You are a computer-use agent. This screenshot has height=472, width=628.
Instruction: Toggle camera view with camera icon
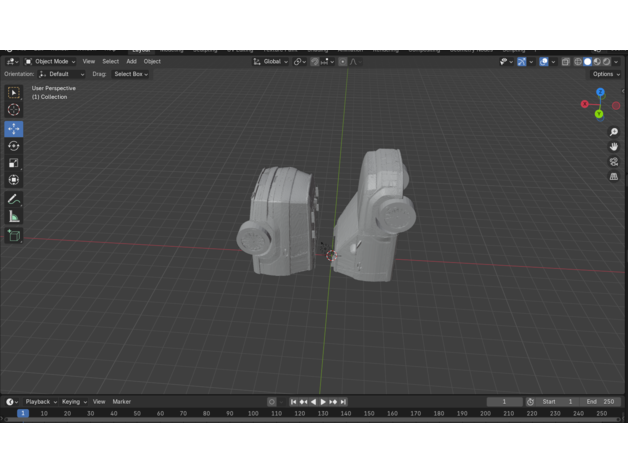pyautogui.click(x=614, y=162)
